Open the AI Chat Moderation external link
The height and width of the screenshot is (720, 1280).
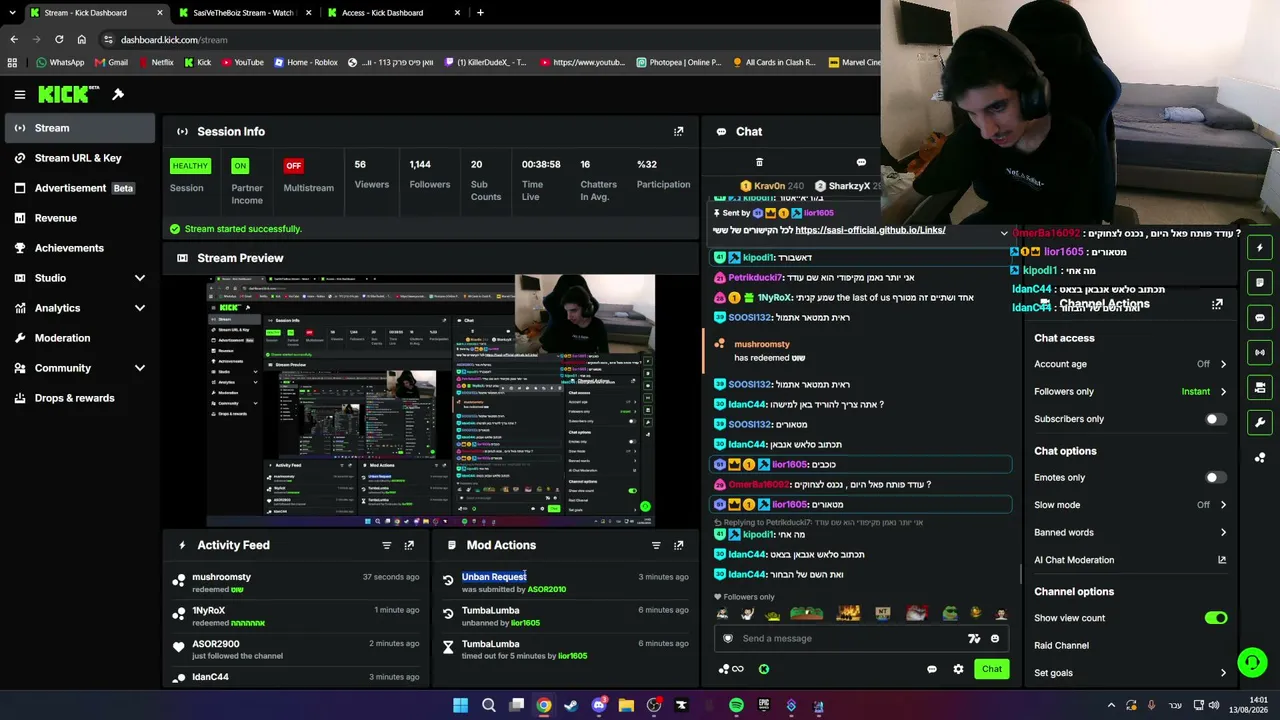1221,560
